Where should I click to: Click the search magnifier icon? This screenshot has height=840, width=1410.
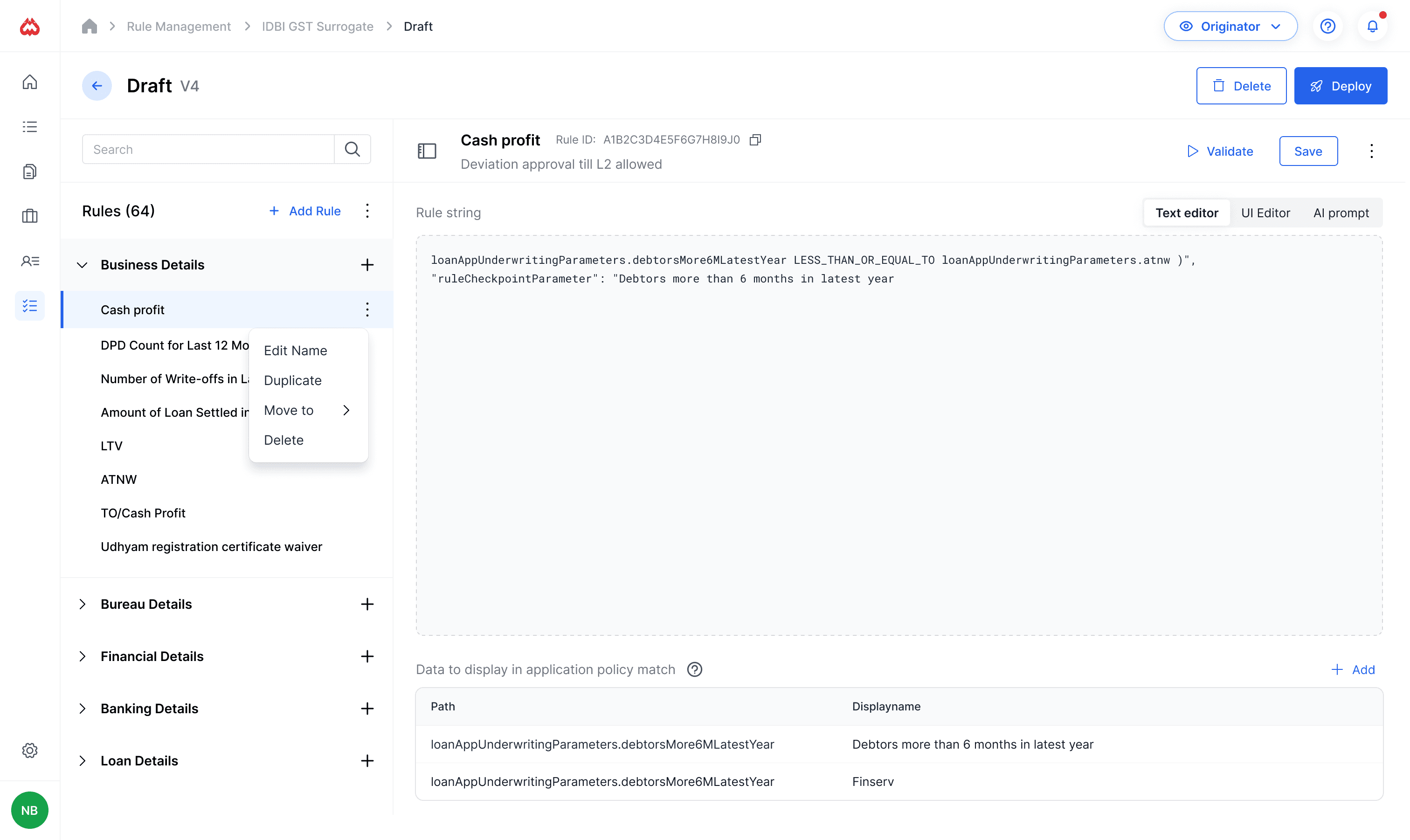pos(352,150)
